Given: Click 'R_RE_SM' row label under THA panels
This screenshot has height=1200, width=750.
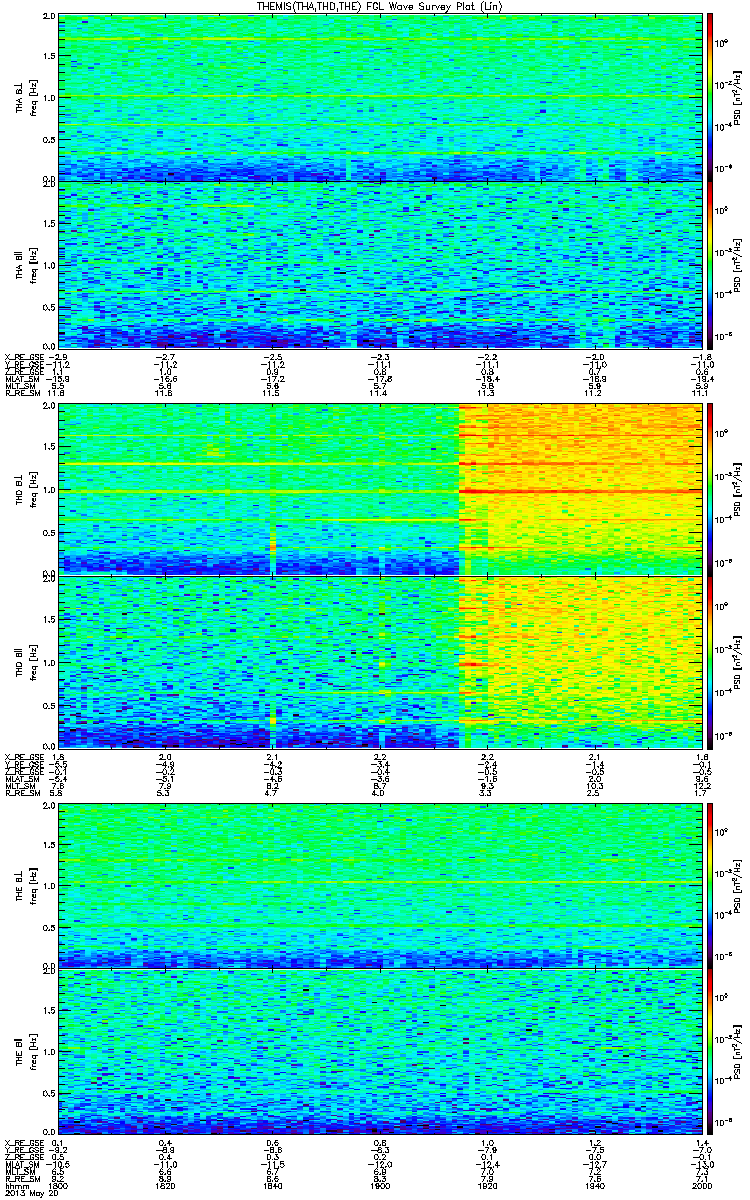Looking at the screenshot, I should 22,395.
